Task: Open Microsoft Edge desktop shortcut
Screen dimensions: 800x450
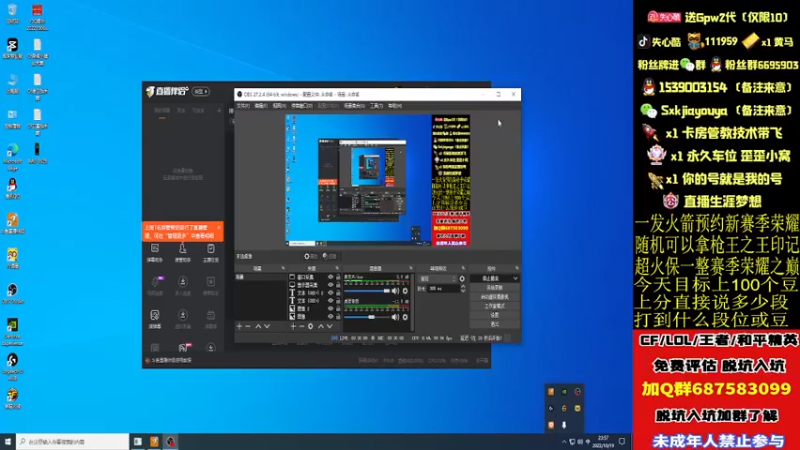Action: (12, 156)
